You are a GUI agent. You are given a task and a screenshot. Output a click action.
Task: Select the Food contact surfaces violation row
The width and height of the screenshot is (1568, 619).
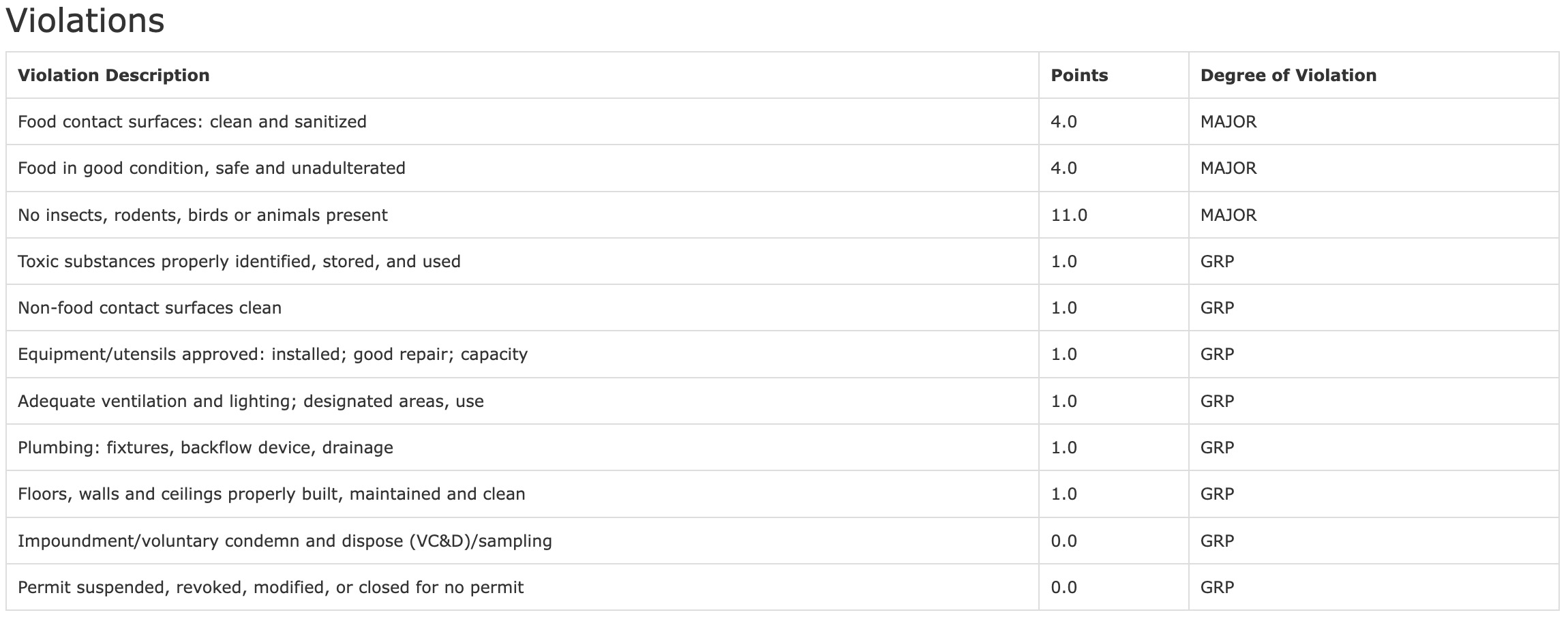coord(192,121)
